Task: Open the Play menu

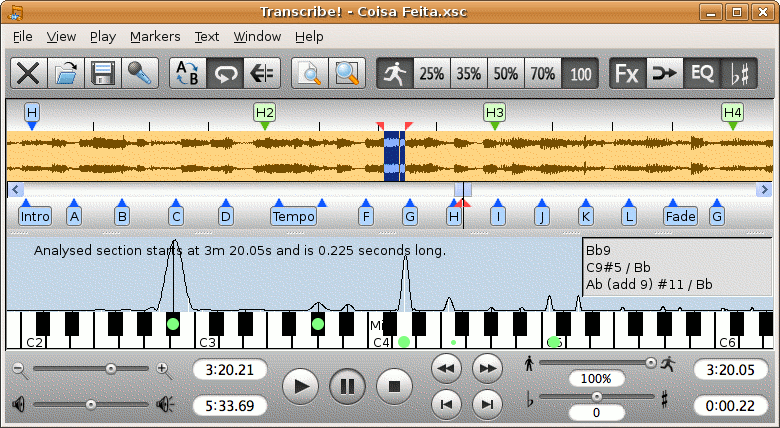Action: pyautogui.click(x=102, y=36)
